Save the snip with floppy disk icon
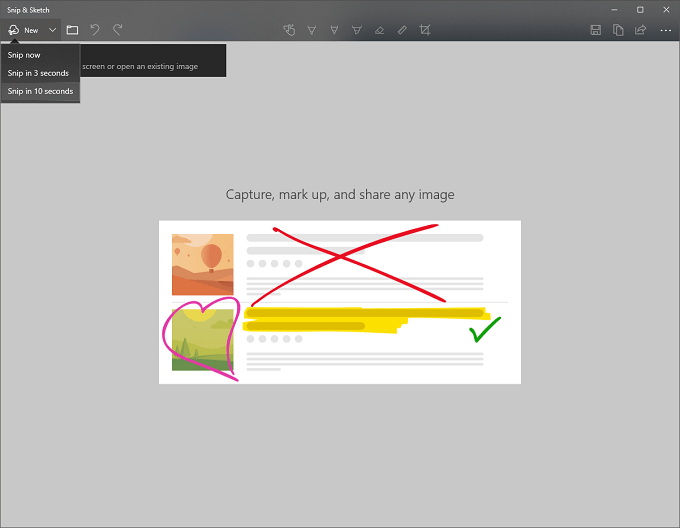Screen dimensions: 680x528 [x=595, y=30]
